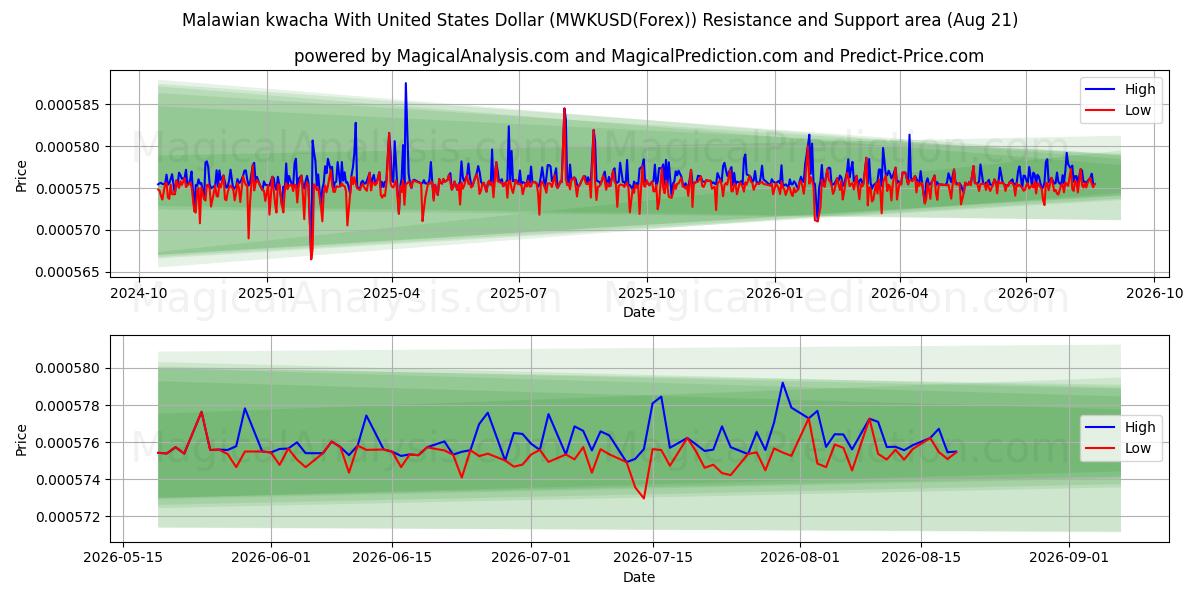Click the blue peak before 2026-08-01
This screenshot has height=600, width=1200.
pyautogui.click(x=783, y=383)
